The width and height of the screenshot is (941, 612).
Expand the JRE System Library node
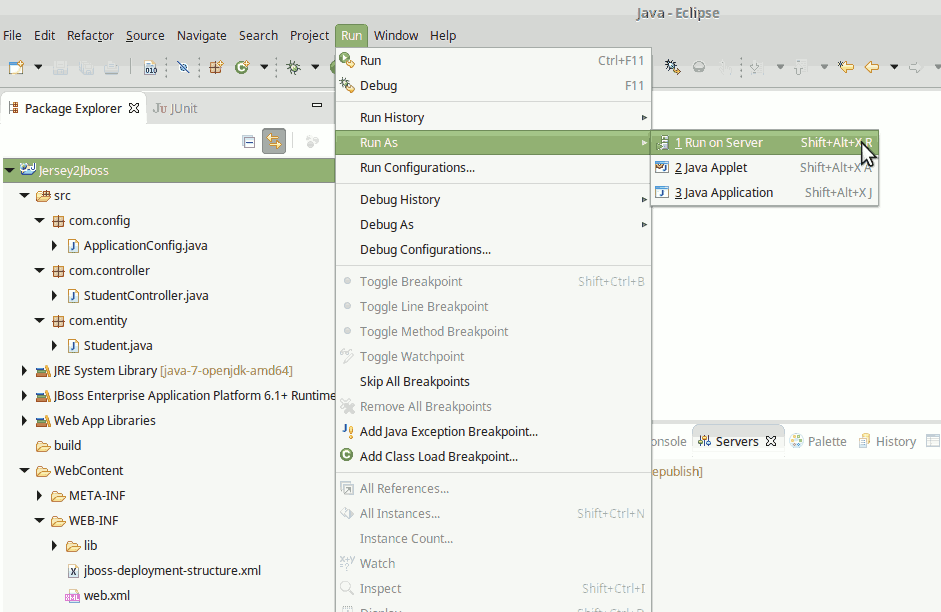tap(24, 371)
